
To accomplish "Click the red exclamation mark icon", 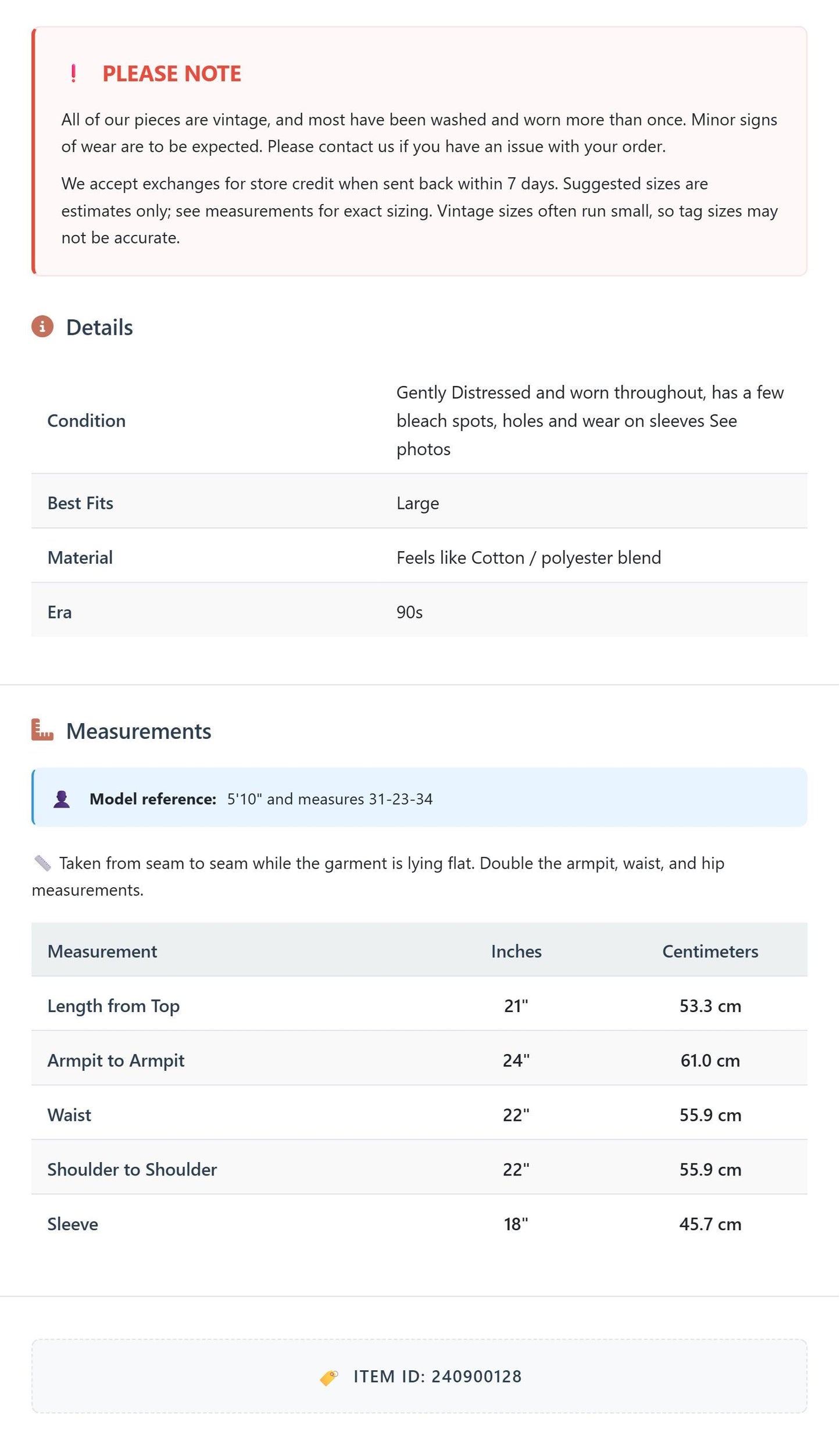I will tap(73, 74).
